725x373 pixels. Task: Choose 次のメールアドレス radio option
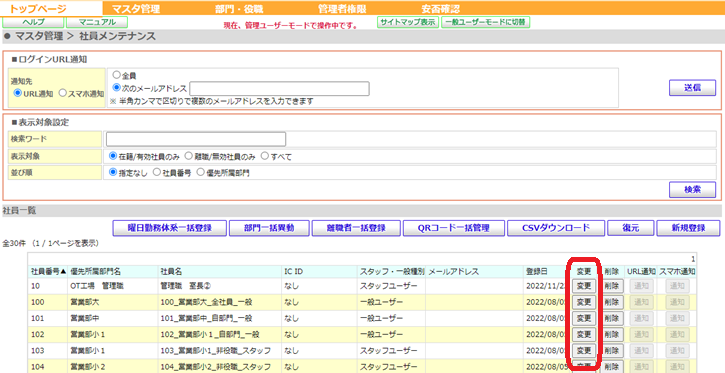[x=117, y=88]
